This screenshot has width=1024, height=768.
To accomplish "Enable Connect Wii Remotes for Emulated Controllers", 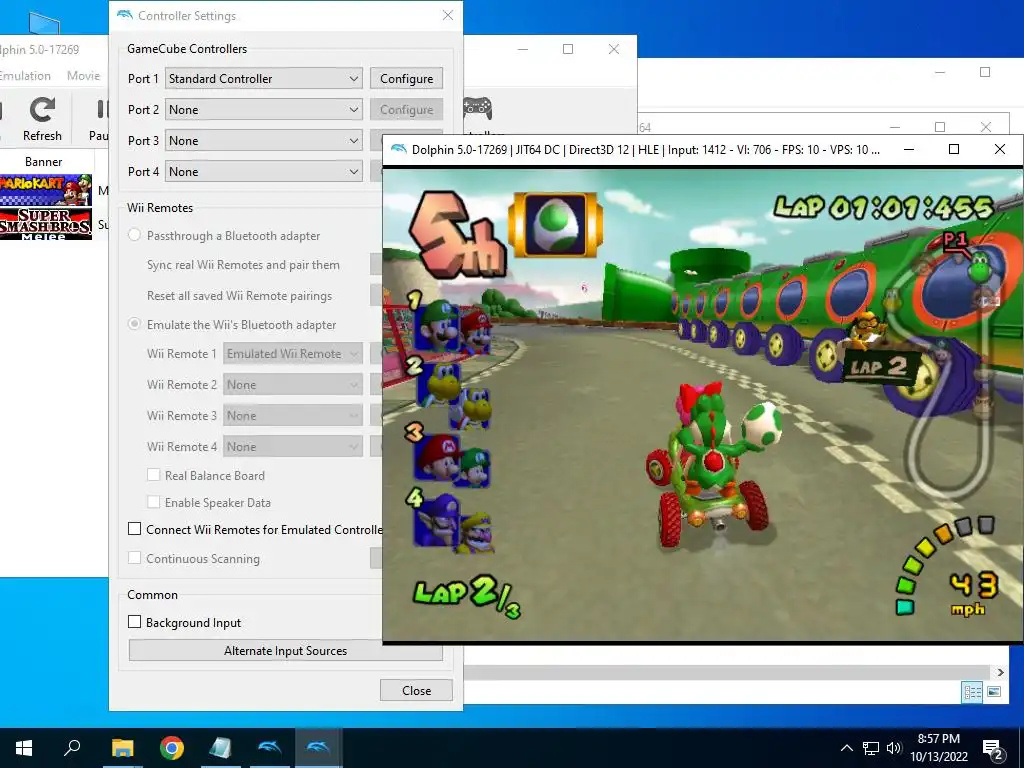I will pos(135,529).
